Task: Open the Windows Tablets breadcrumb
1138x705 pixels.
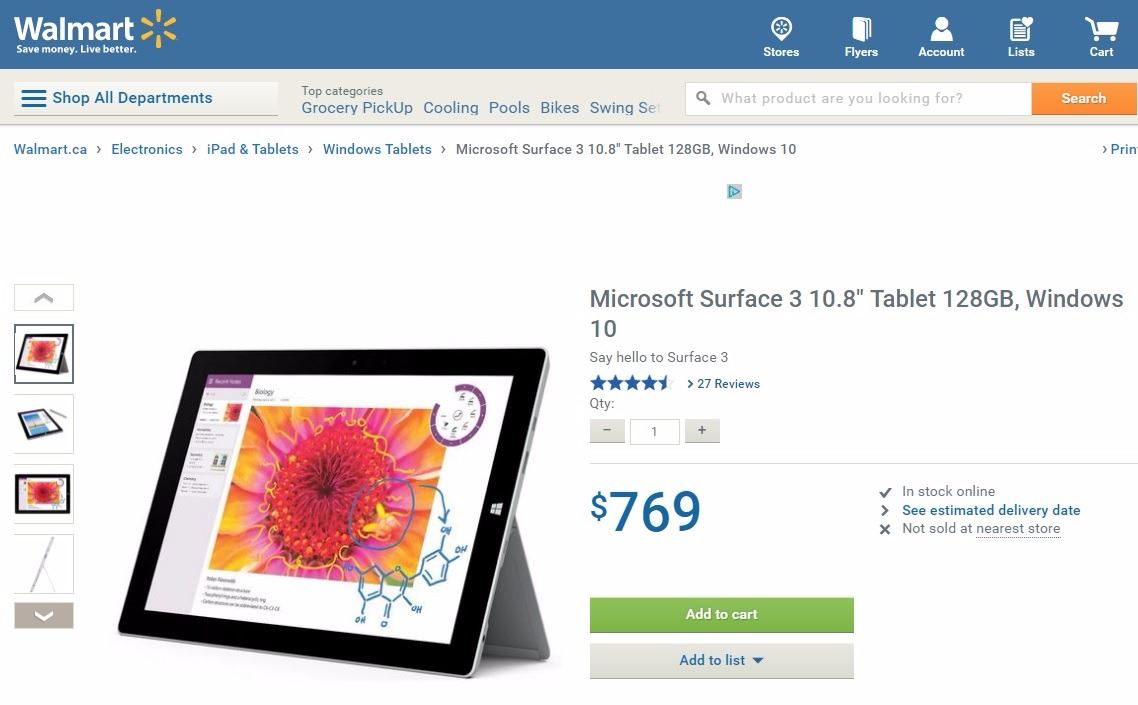Action: [x=377, y=149]
